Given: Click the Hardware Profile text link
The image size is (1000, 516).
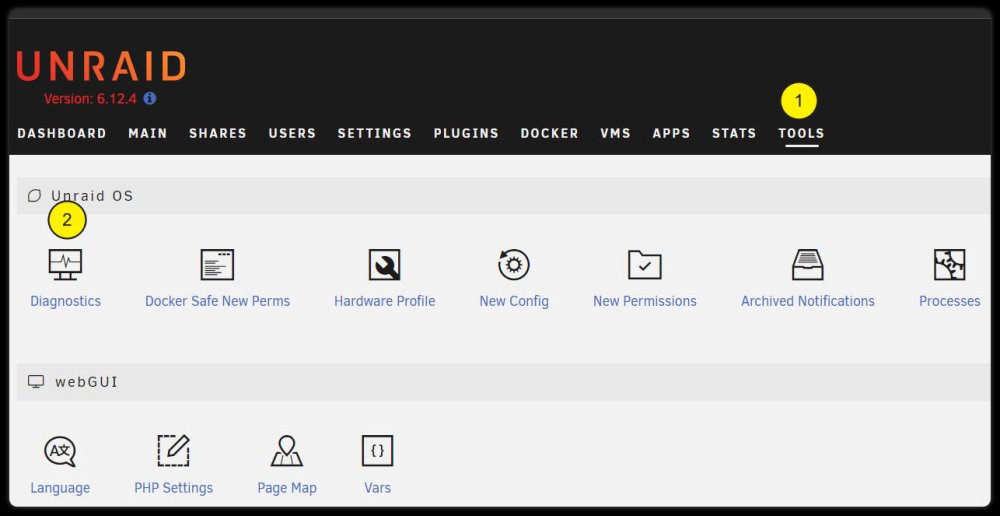Looking at the screenshot, I should coord(385,301).
